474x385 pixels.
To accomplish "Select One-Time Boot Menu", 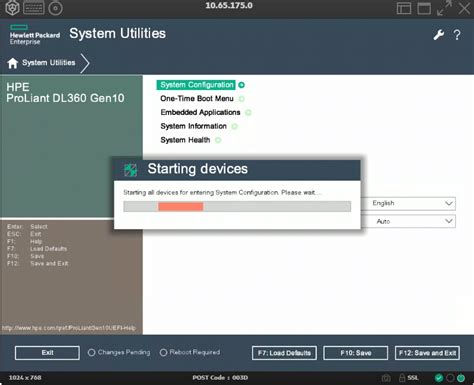I will click(x=197, y=99).
